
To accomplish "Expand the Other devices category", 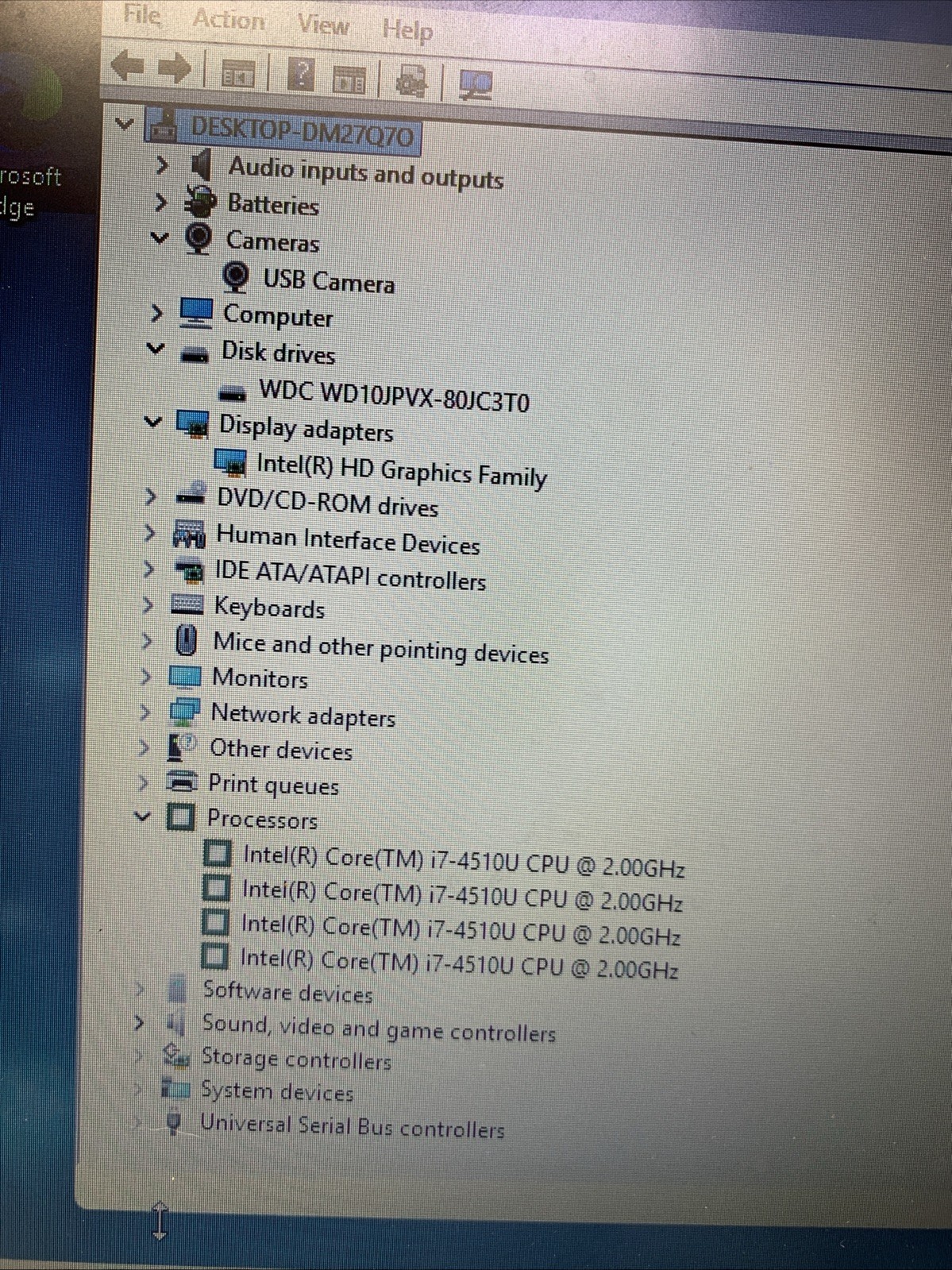I will pos(144,747).
